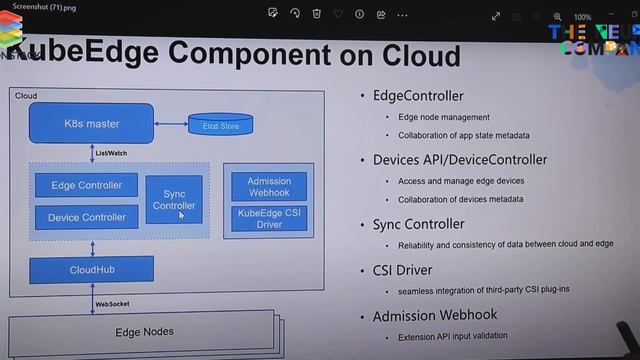Click the EdgeController bullet heading

[x=418, y=96]
